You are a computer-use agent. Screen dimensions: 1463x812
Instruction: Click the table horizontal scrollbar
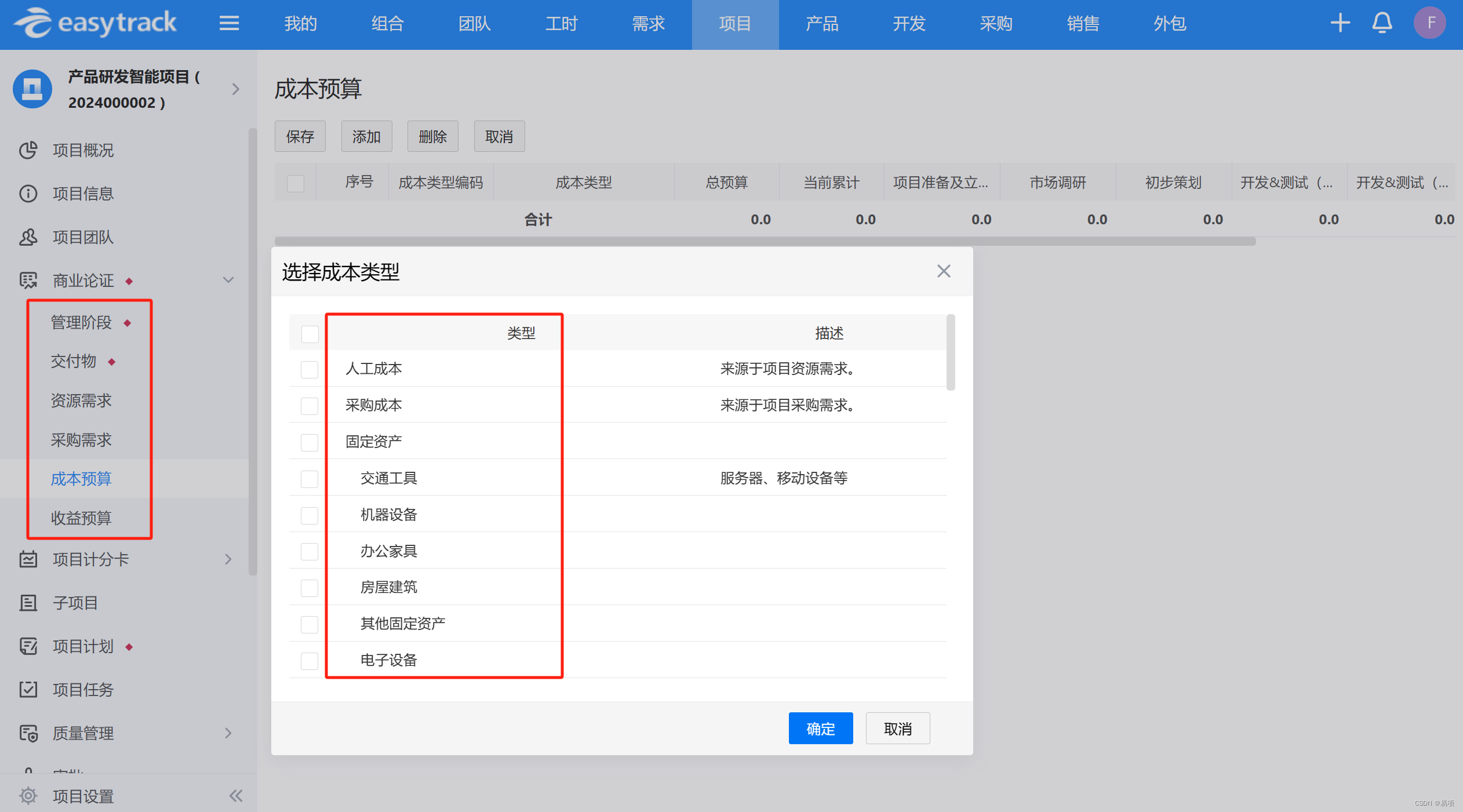click(765, 241)
